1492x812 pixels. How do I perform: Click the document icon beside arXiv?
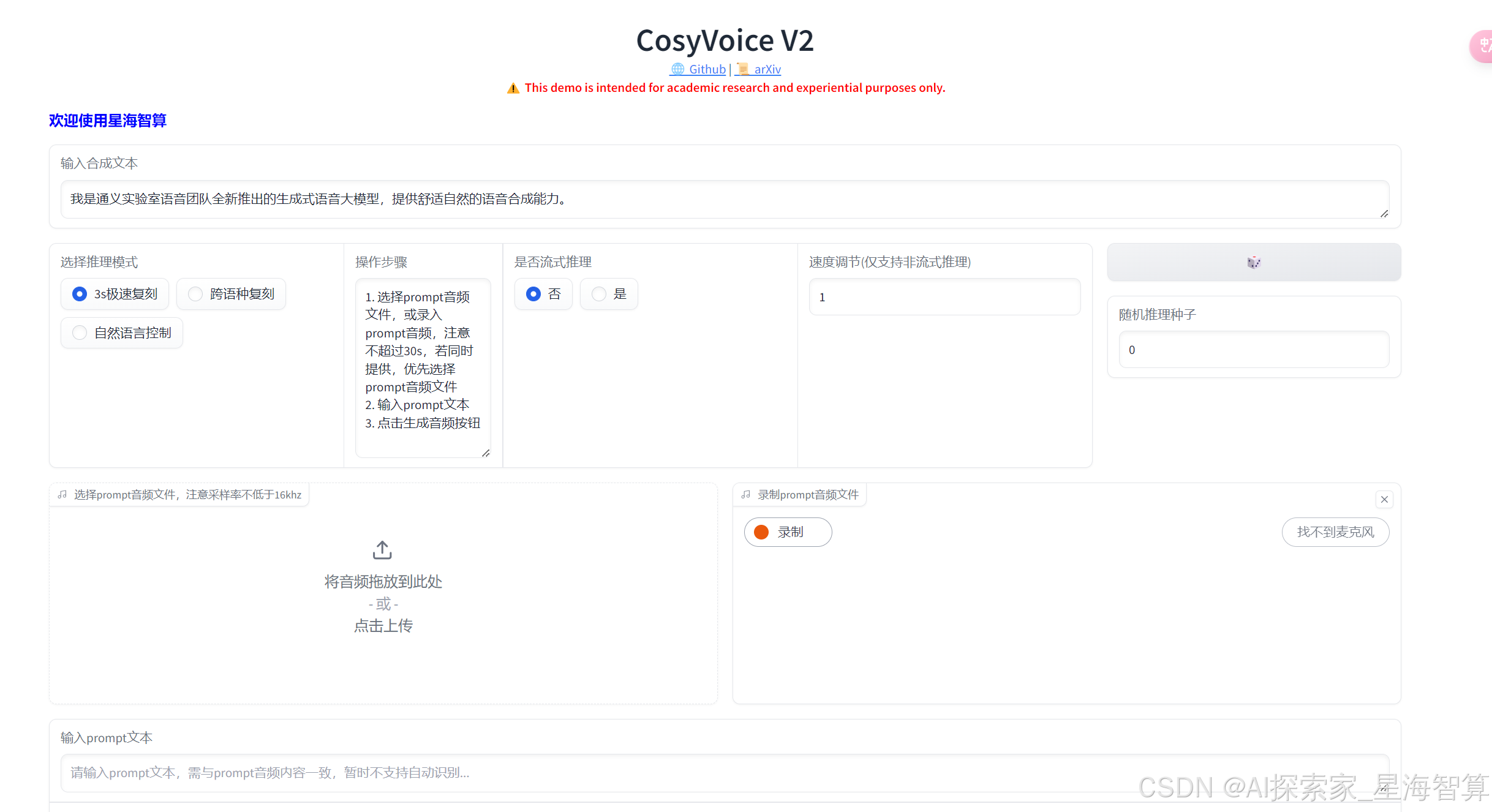pyautogui.click(x=743, y=69)
